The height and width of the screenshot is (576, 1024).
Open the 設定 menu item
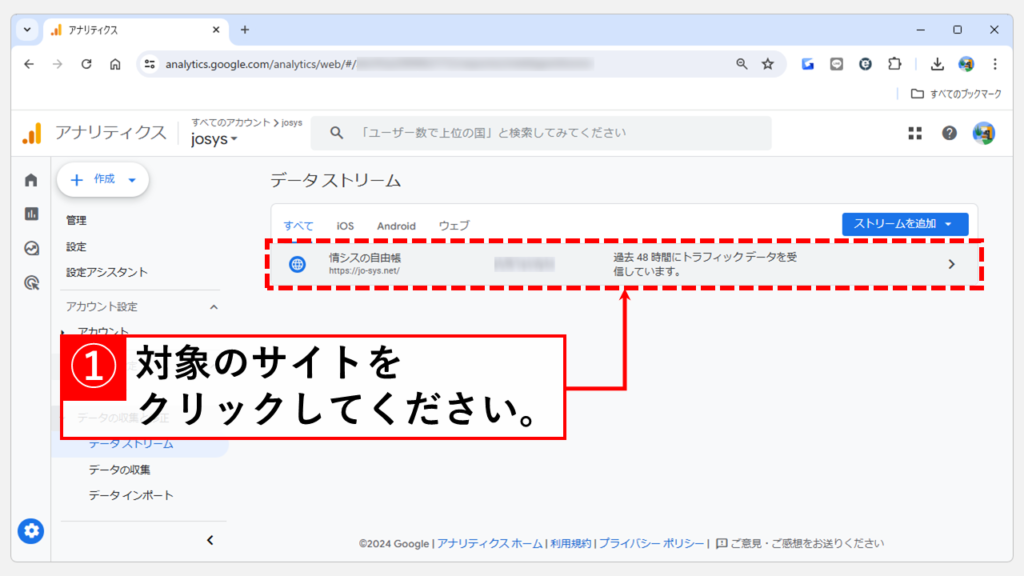[76, 247]
